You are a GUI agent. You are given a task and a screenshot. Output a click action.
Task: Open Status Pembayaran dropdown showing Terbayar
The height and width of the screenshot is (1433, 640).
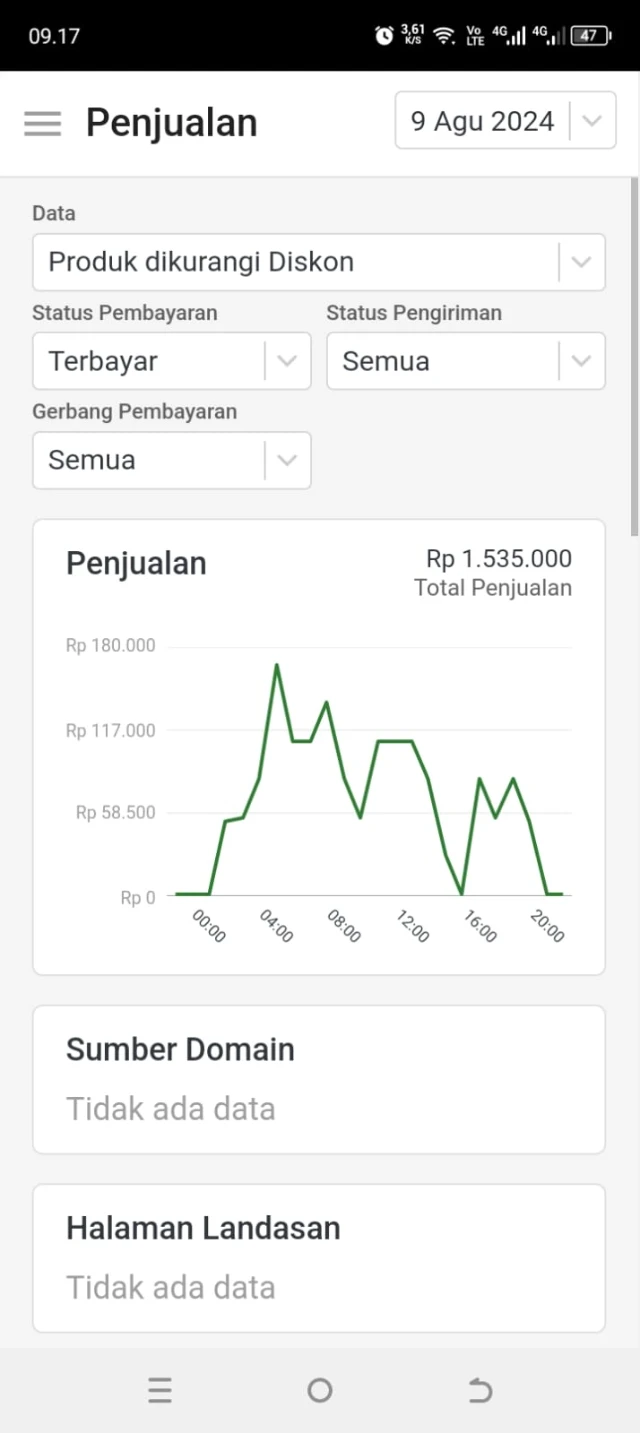point(150,361)
